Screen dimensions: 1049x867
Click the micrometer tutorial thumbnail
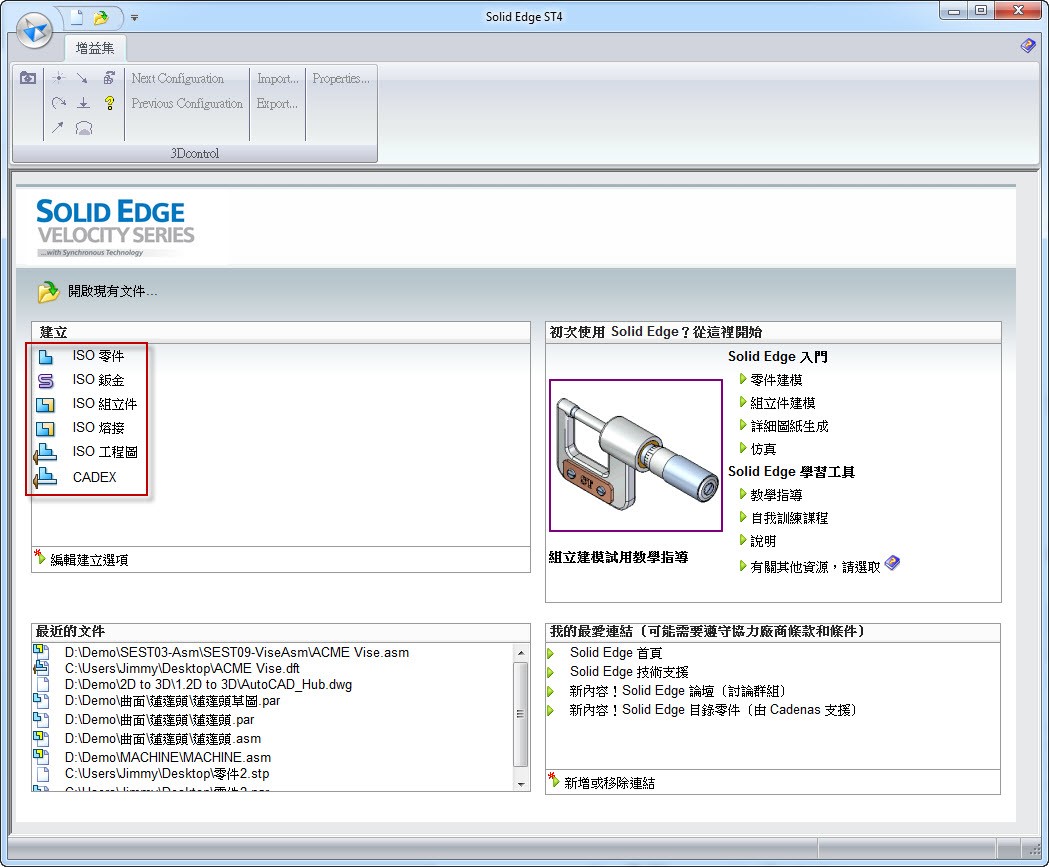pos(636,456)
